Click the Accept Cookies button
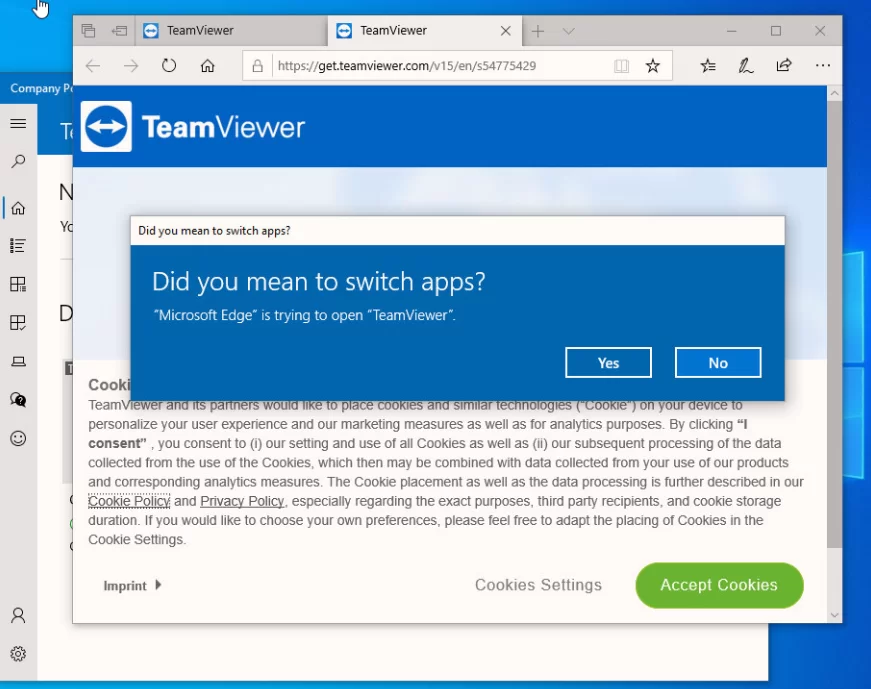 [719, 585]
